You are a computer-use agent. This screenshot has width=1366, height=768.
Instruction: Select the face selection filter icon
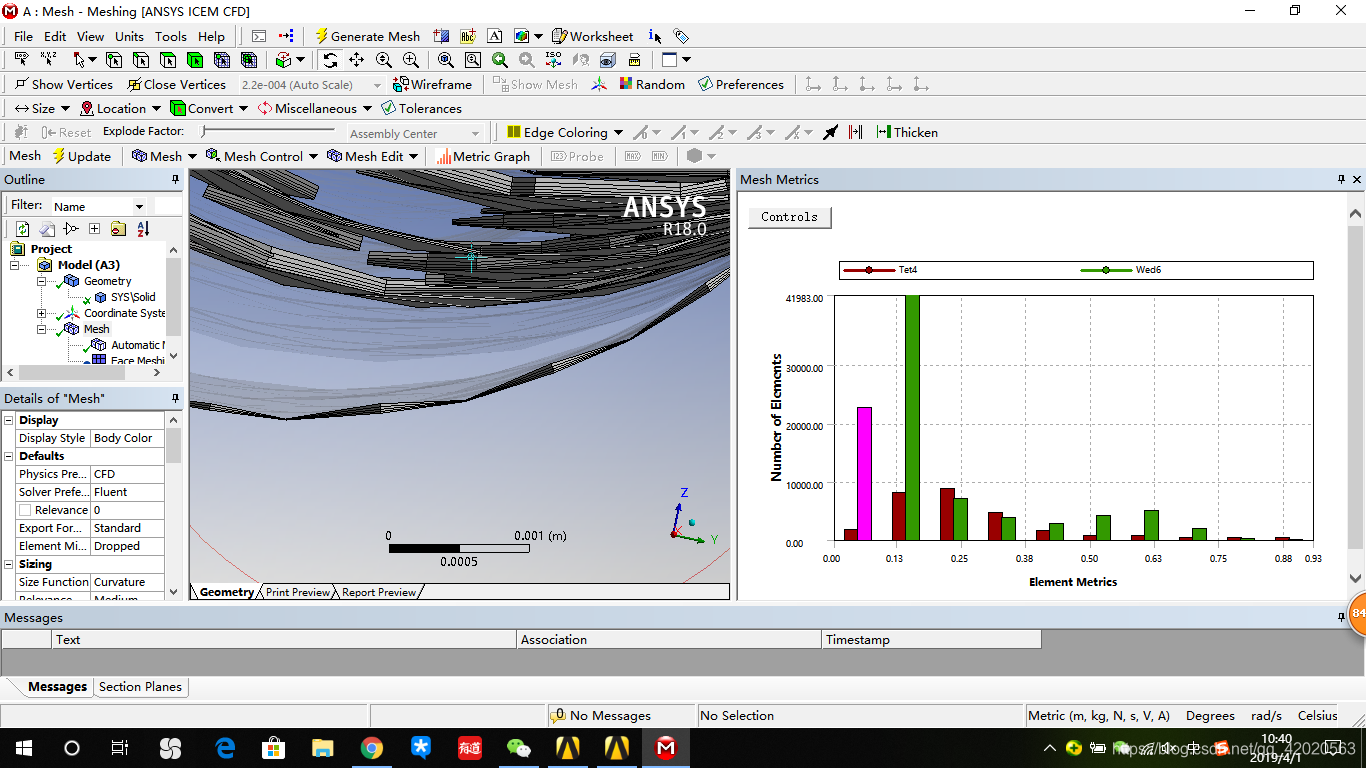click(168, 60)
